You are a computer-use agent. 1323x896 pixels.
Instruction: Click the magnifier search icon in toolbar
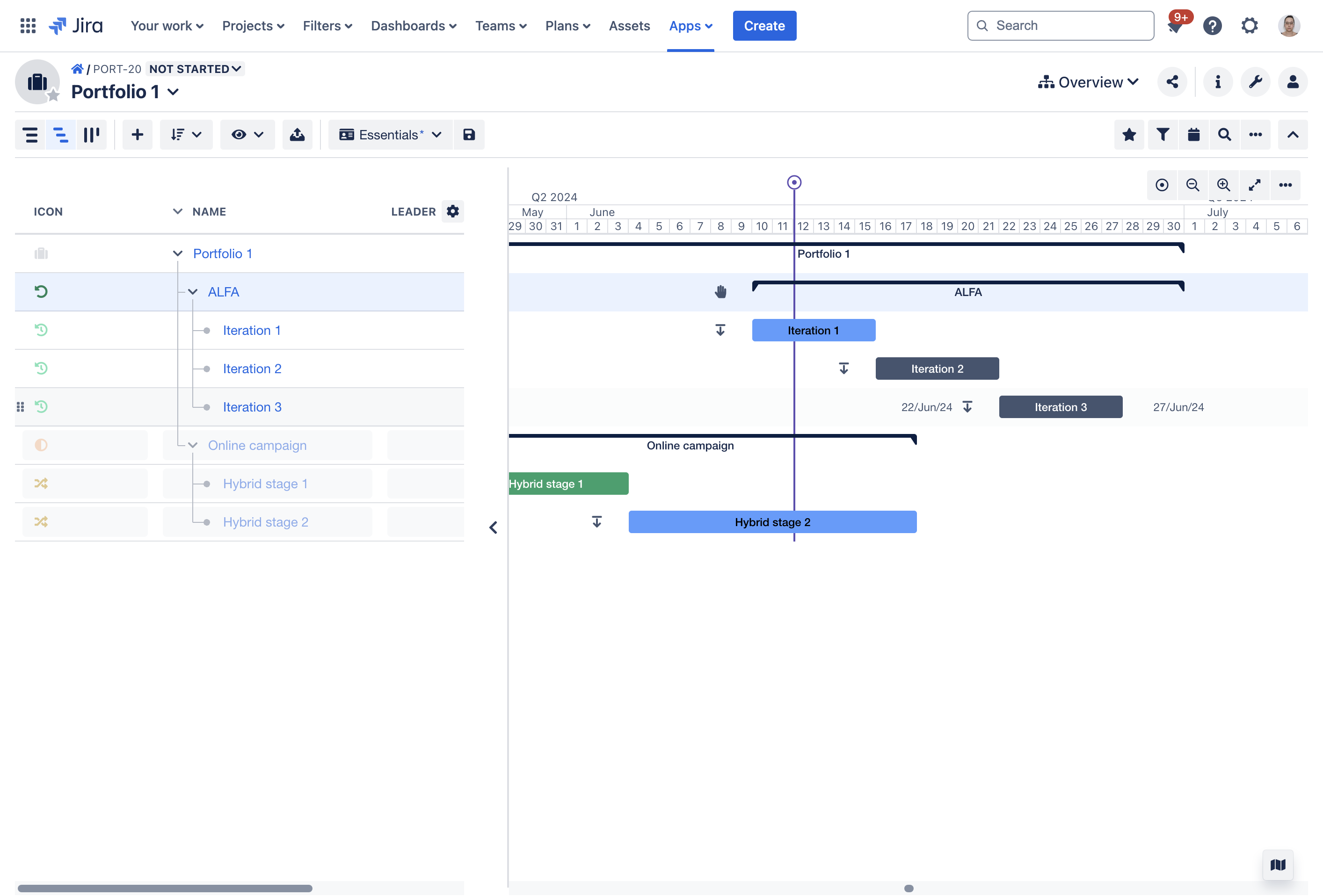[1224, 135]
